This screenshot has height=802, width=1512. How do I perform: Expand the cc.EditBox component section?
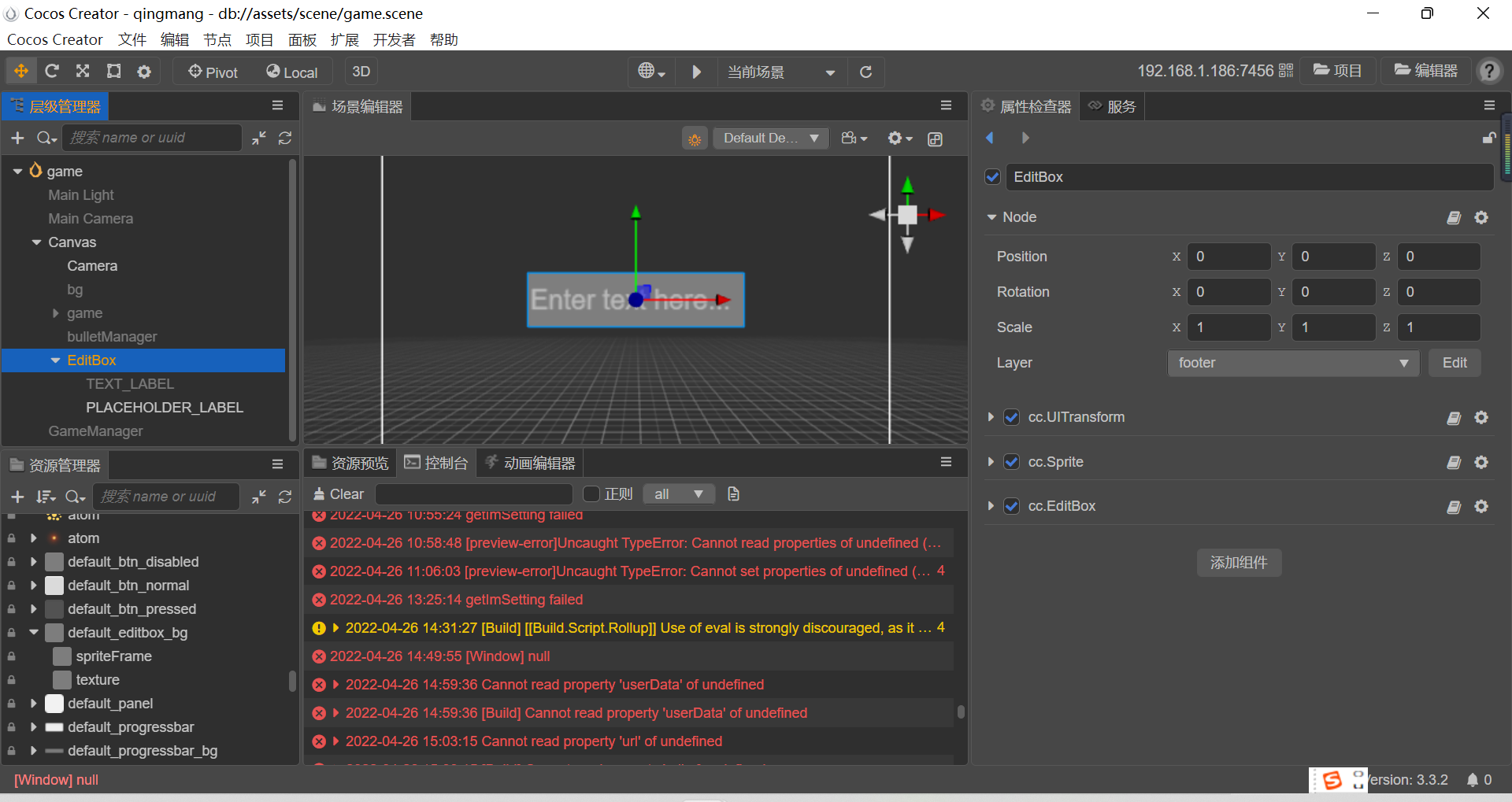pyautogui.click(x=991, y=506)
